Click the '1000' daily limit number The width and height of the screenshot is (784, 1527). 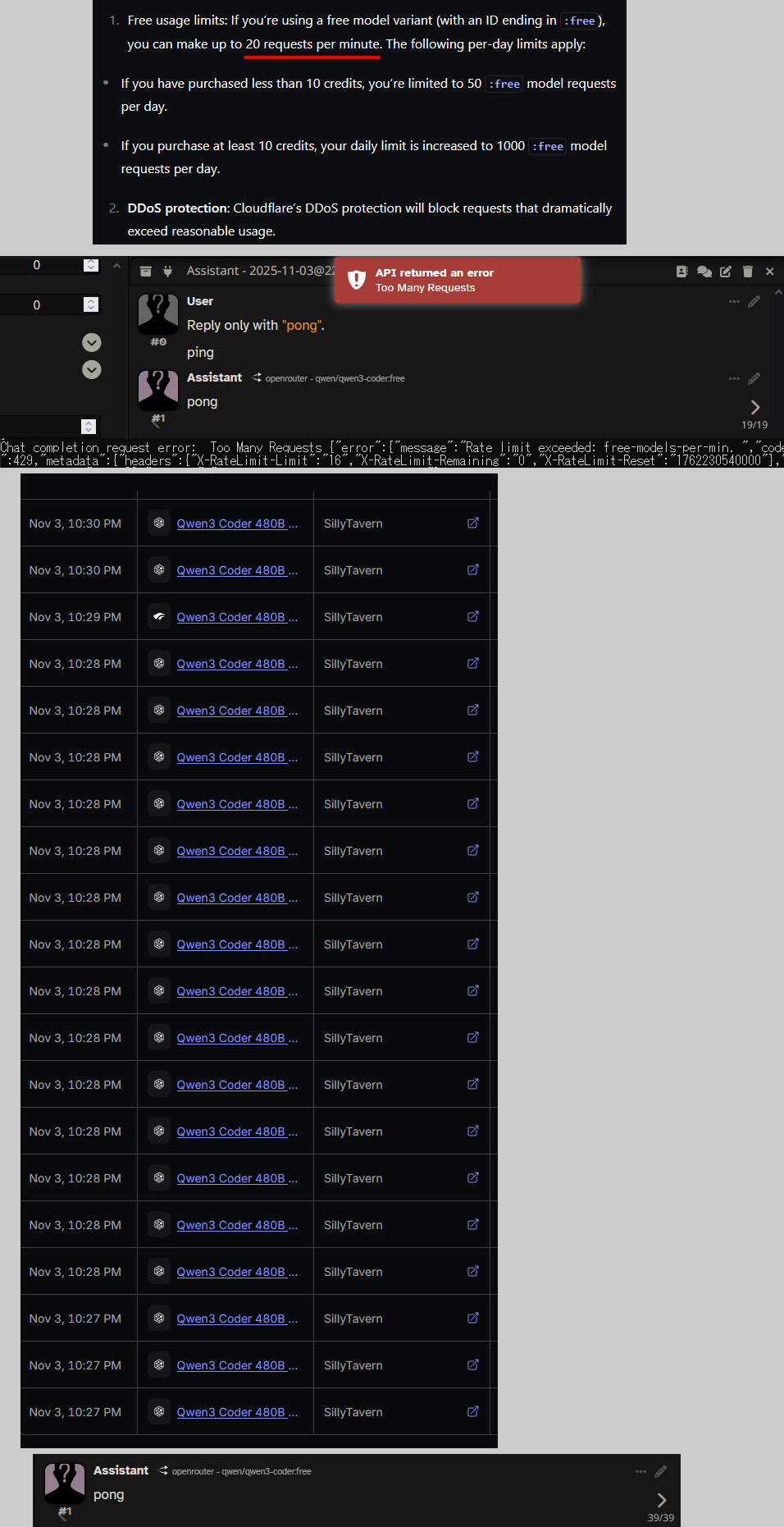coord(511,146)
